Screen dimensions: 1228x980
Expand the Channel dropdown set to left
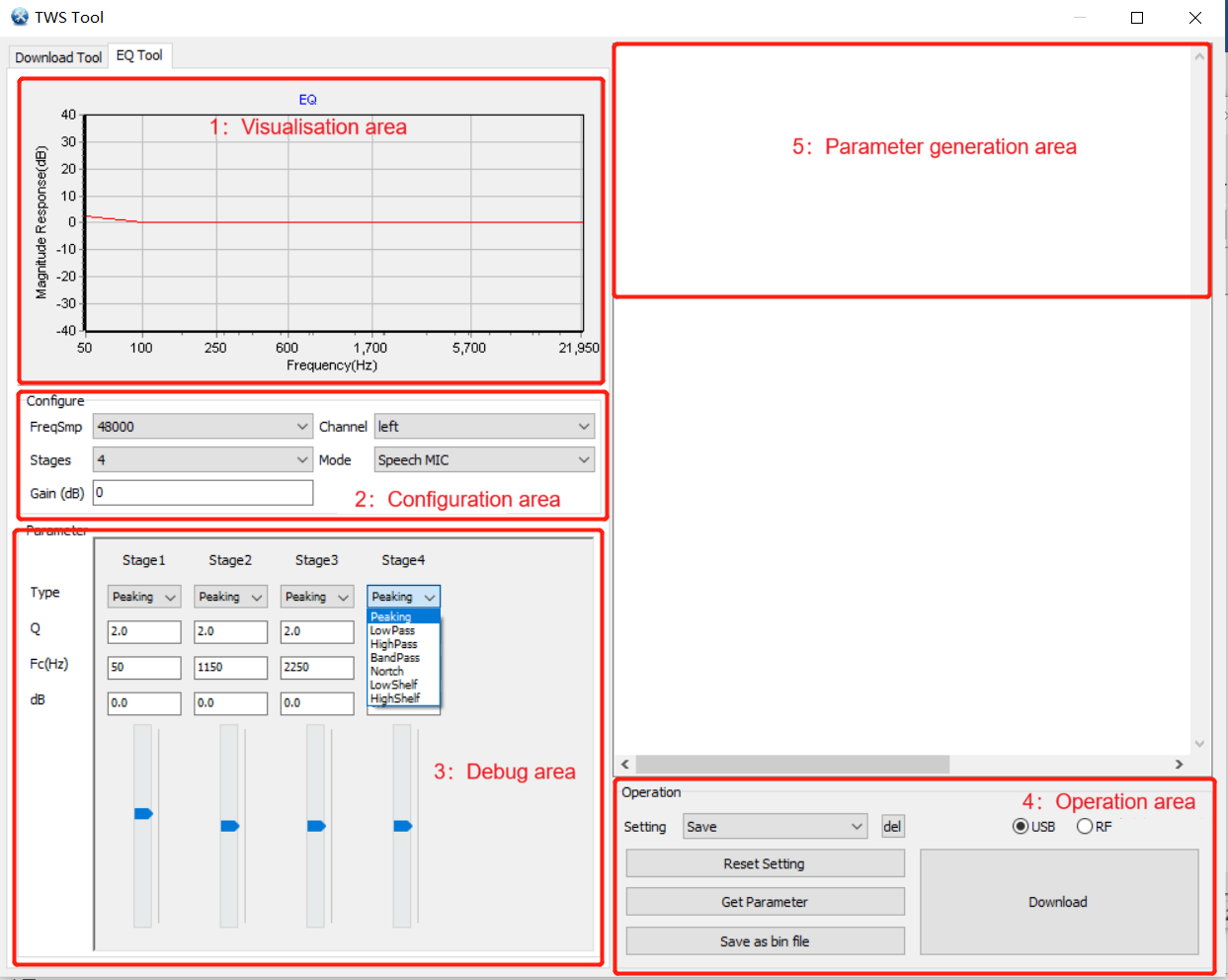(x=484, y=427)
